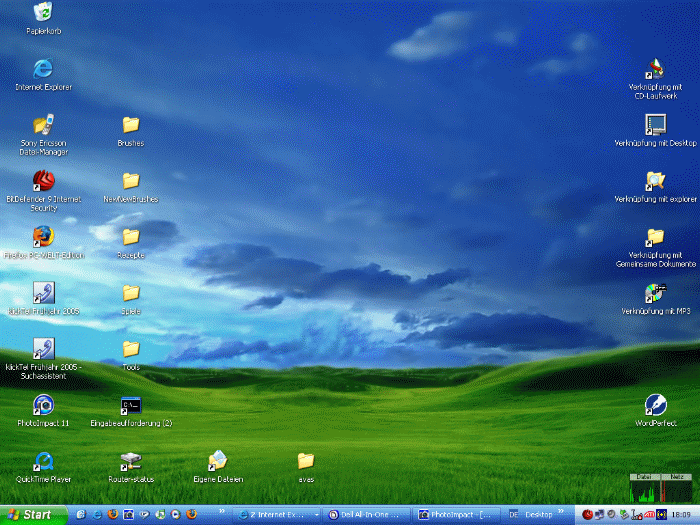Select the Rezepte folder on desktop
The height and width of the screenshot is (525, 700).
tap(131, 237)
